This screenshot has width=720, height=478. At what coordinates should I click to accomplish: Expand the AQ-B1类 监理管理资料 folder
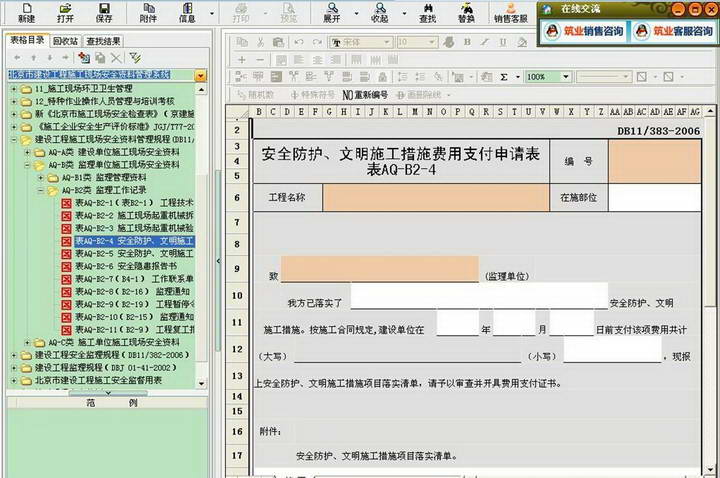click(x=40, y=177)
